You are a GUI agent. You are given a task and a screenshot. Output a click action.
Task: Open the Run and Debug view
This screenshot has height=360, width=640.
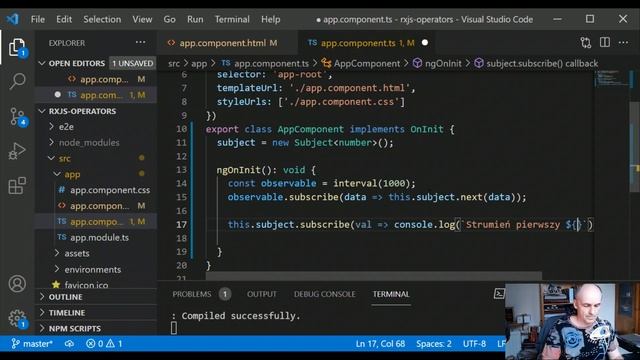point(17,151)
